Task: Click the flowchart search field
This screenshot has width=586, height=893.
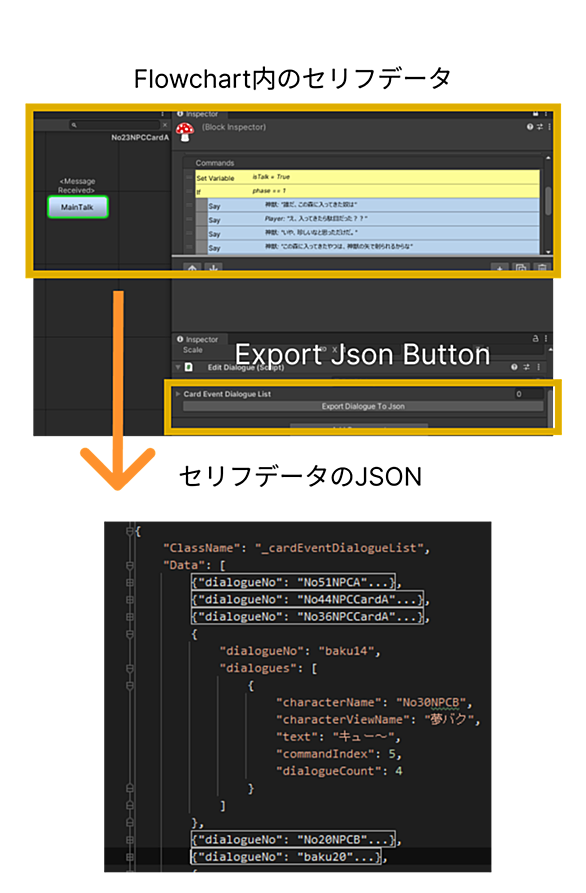Action: 115,125
